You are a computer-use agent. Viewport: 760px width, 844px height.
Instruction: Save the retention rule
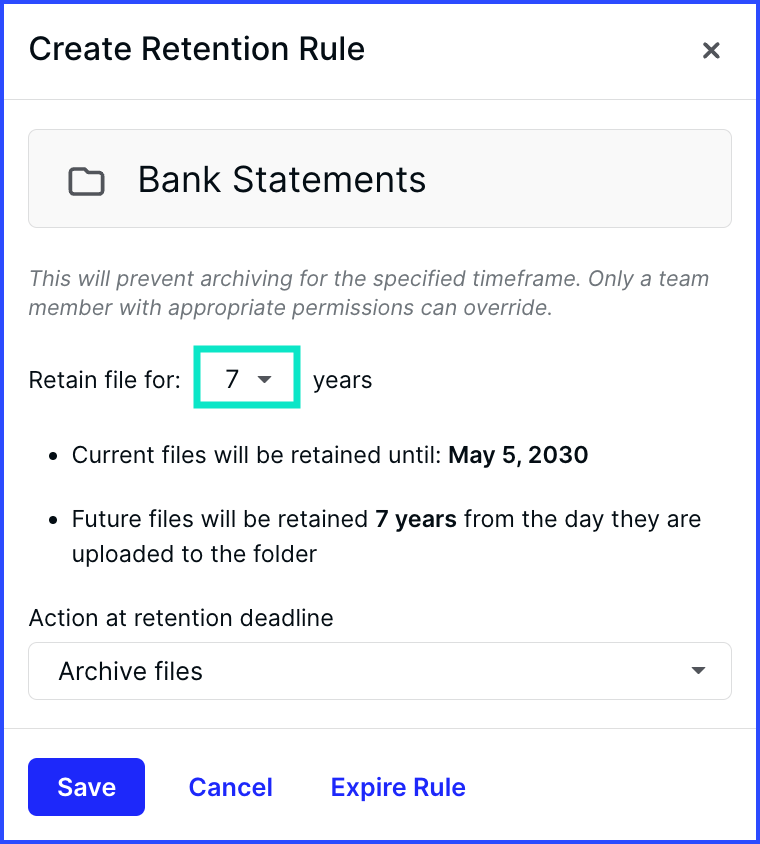tap(87, 787)
